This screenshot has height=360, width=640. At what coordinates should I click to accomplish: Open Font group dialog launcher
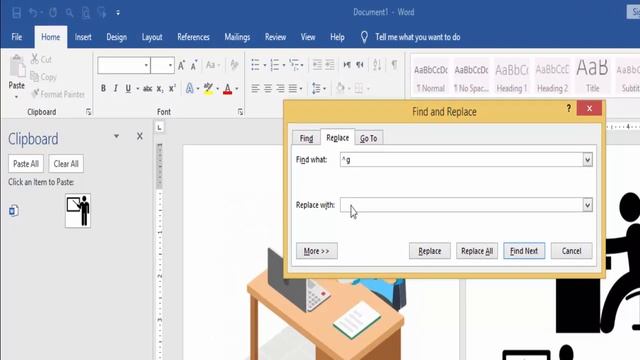pos(240,112)
